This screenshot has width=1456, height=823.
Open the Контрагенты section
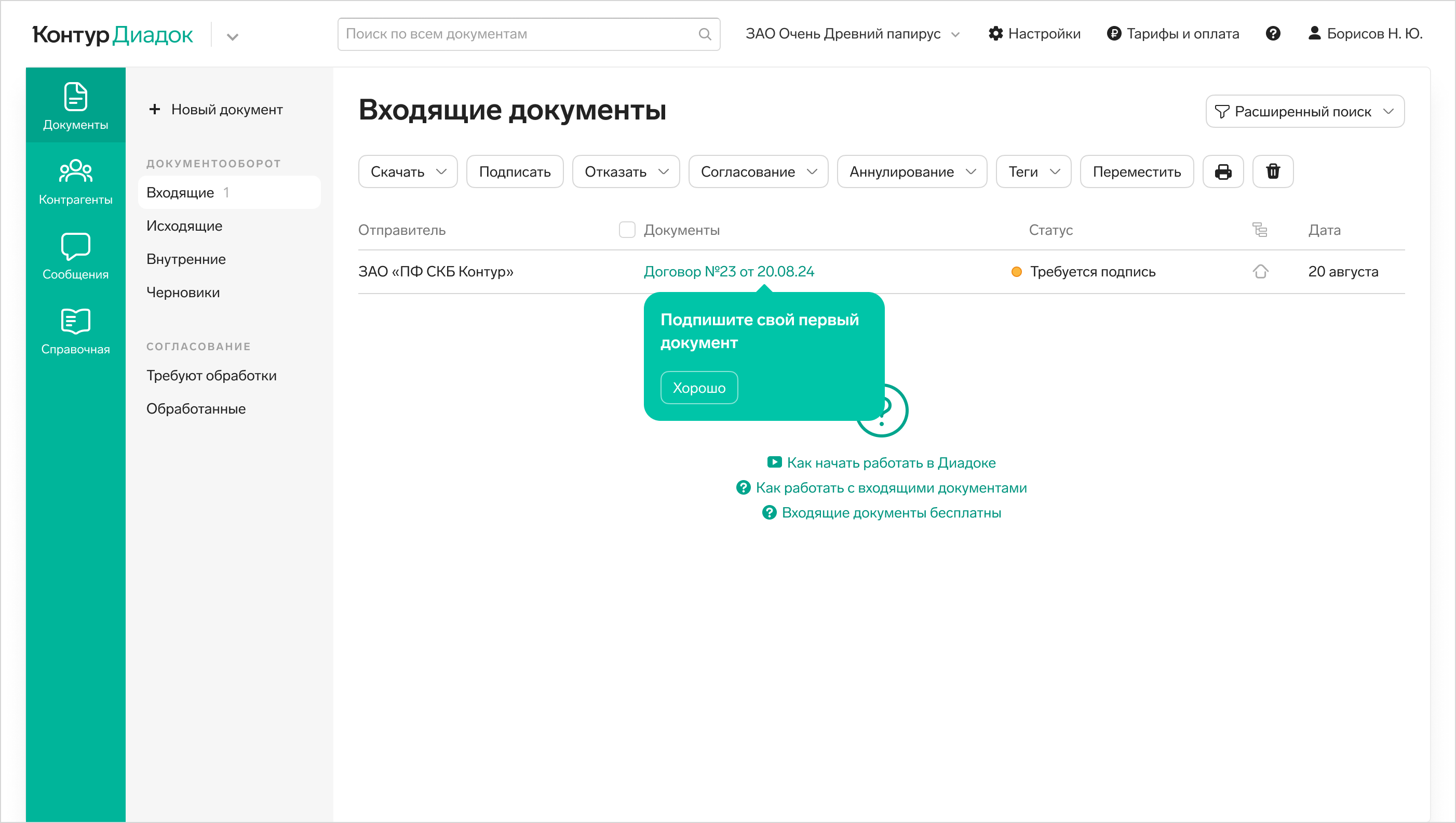75,181
